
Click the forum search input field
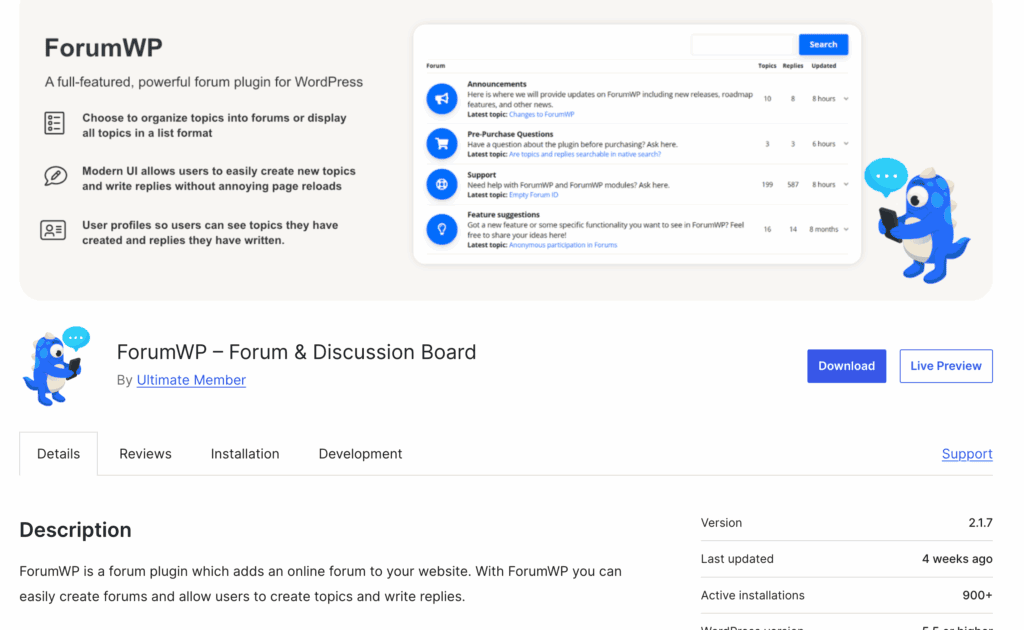click(x=743, y=44)
